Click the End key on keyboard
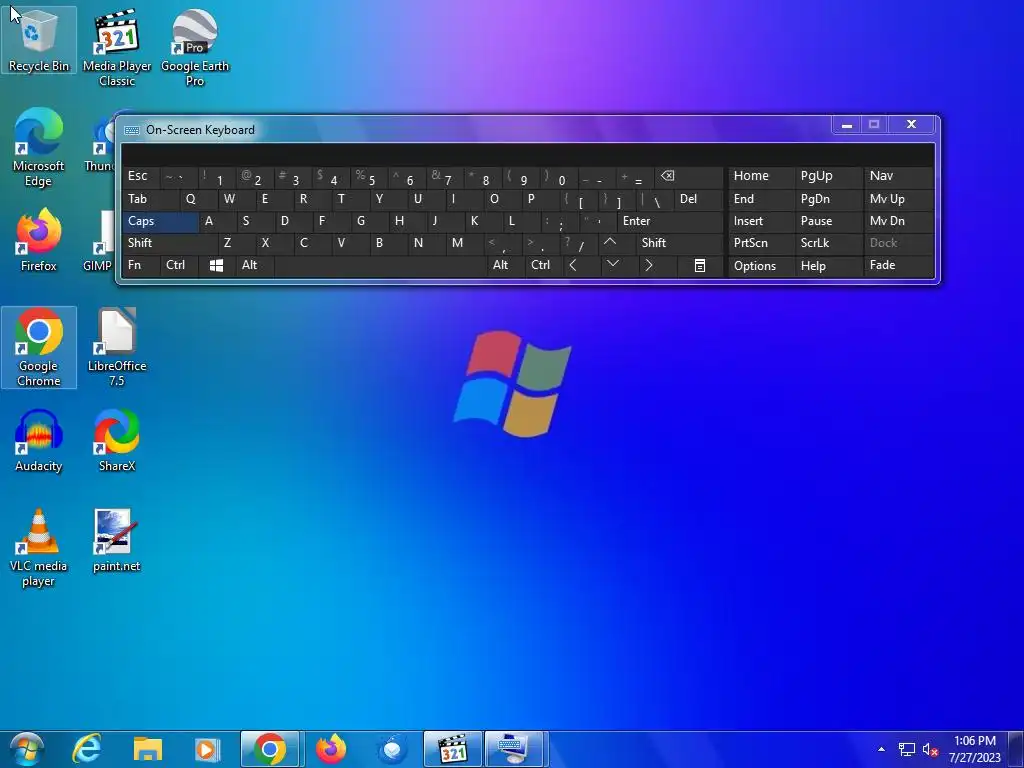 (761, 199)
